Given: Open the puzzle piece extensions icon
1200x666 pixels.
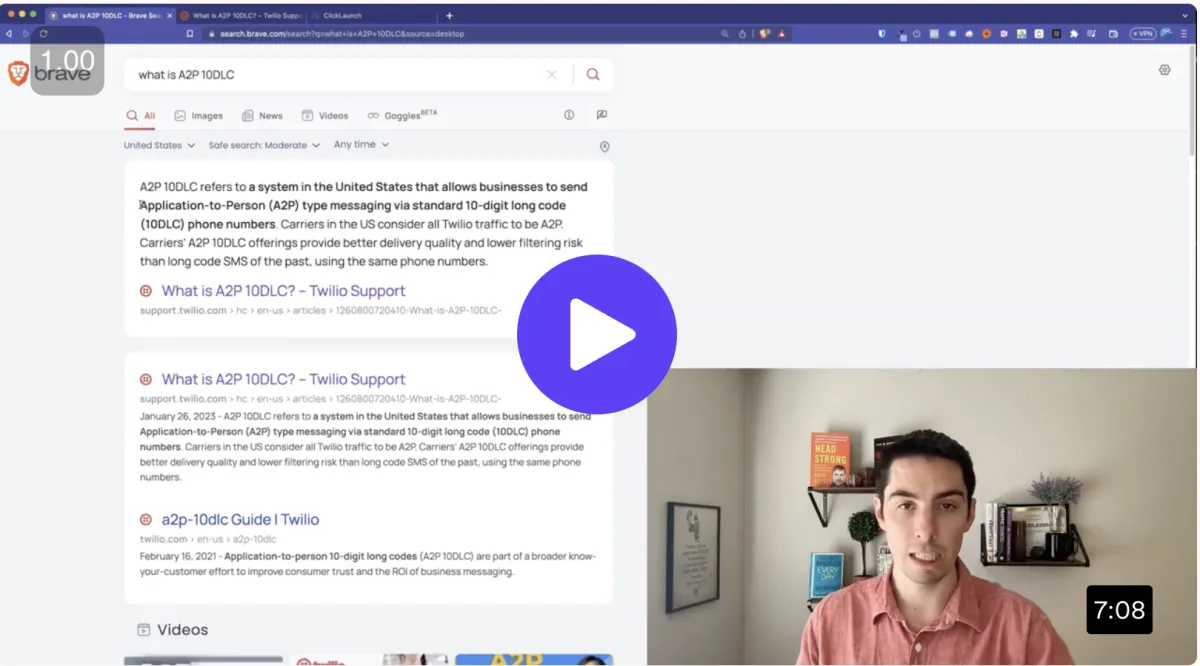Looking at the screenshot, I should pos(1074,33).
